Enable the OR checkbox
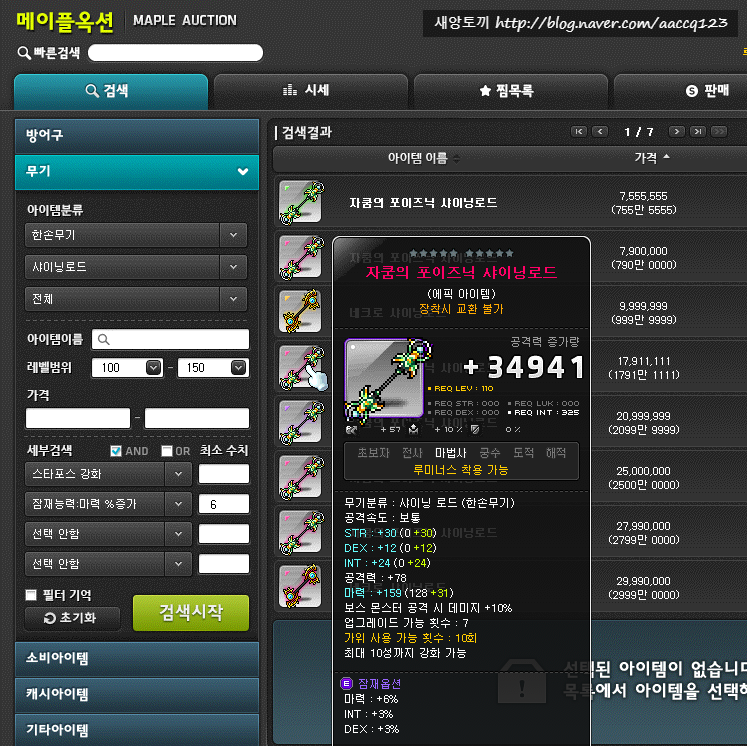 [x=167, y=451]
